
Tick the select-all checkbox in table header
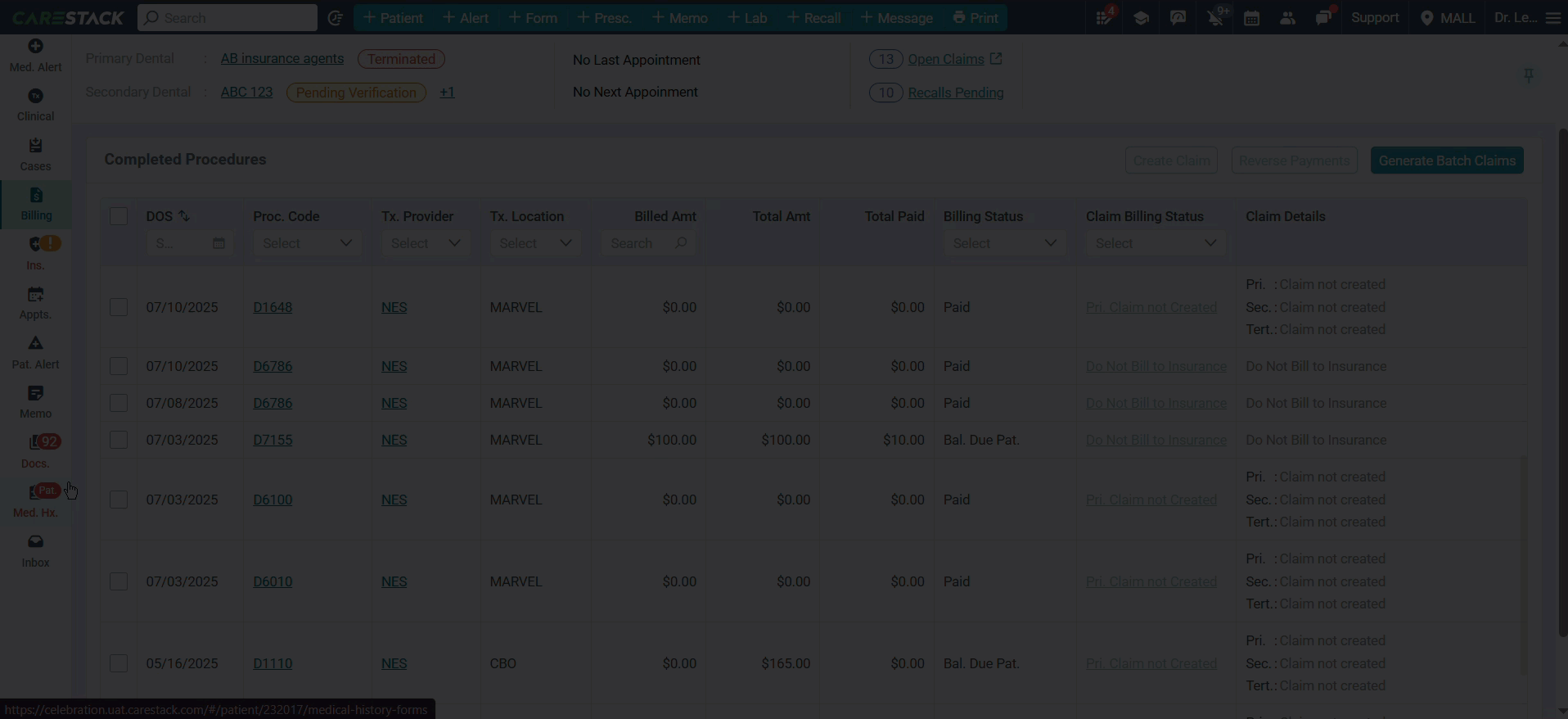[x=119, y=216]
